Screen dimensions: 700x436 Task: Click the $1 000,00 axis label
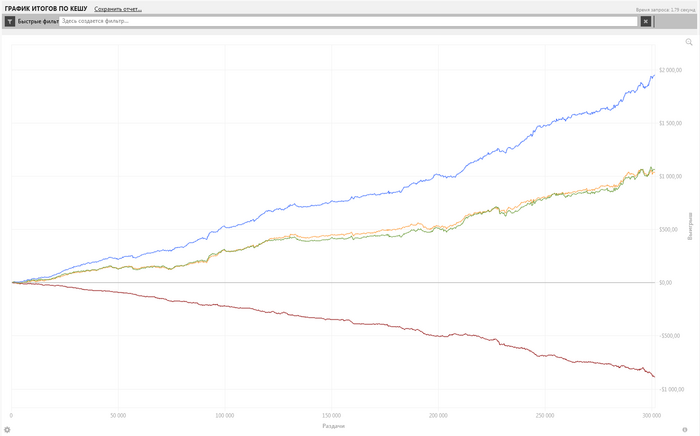[x=671, y=176]
